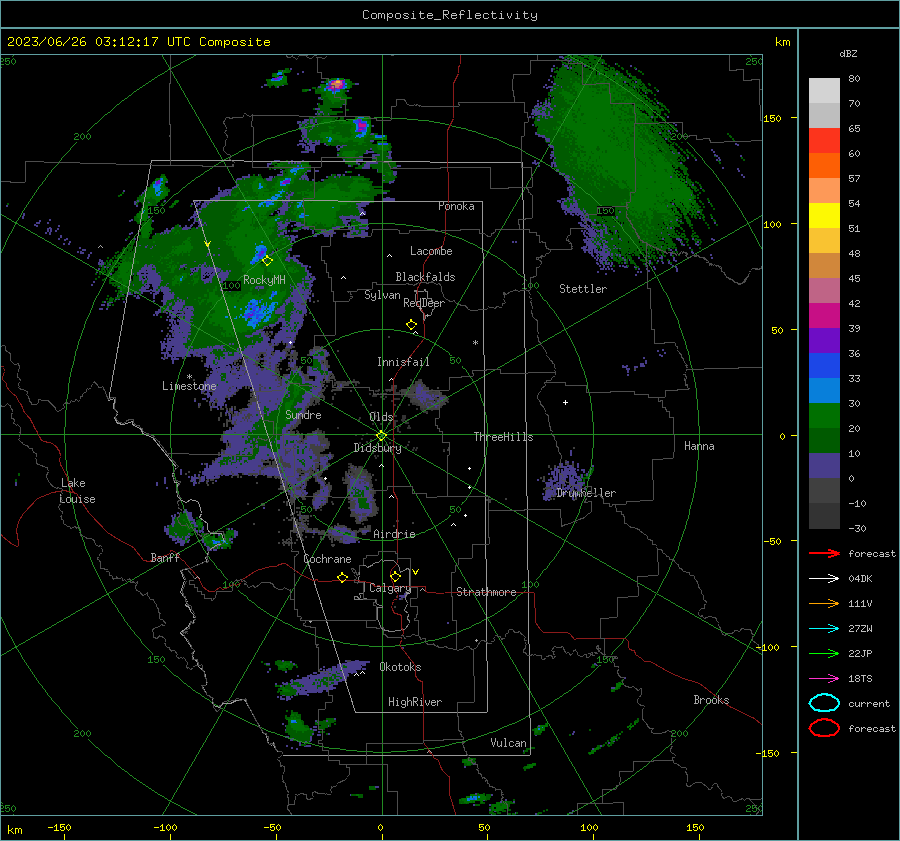The image size is (900, 841).
Task: Pick the orange swatch between 60 and 57
Action: point(824,166)
